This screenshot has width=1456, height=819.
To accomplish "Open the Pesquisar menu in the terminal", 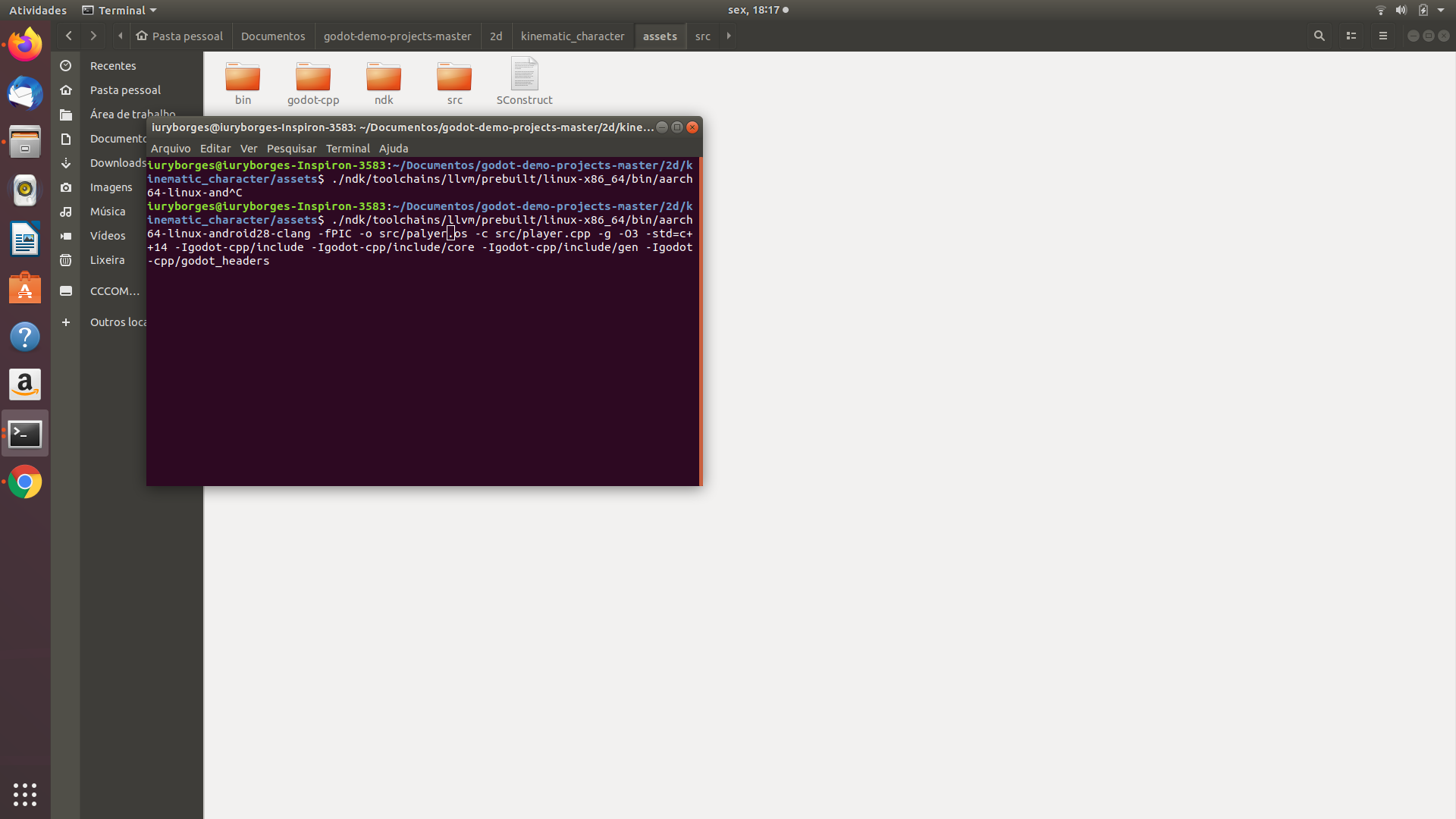I will (291, 148).
